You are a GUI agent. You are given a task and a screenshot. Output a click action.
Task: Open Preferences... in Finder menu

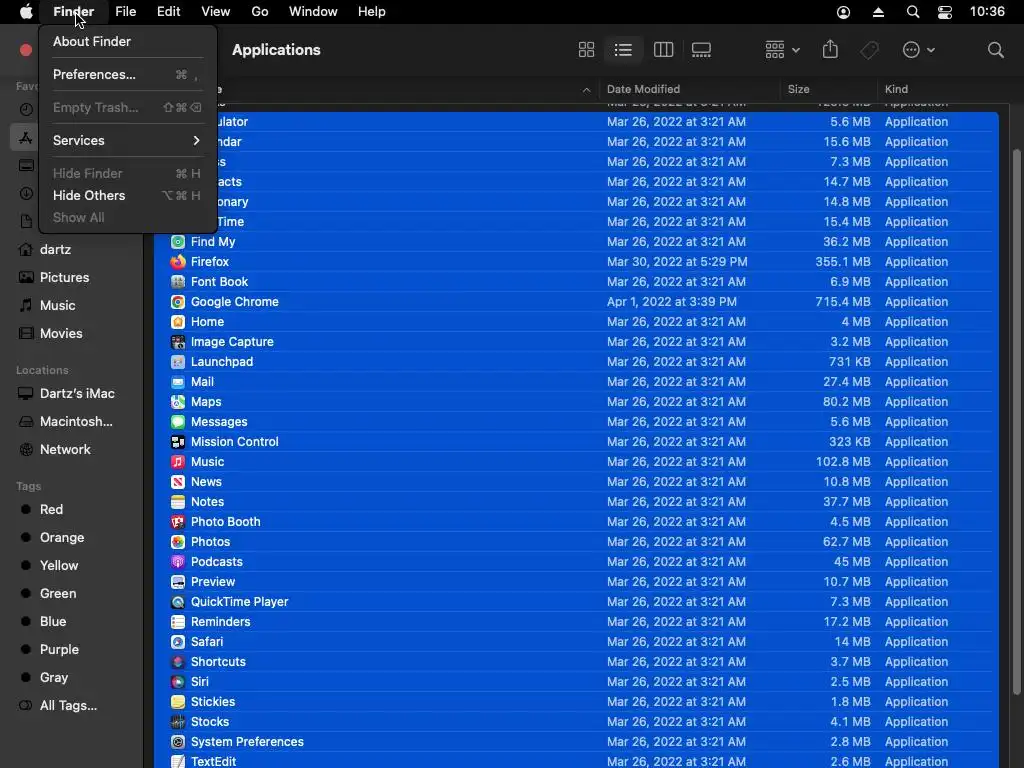[x=127, y=74]
